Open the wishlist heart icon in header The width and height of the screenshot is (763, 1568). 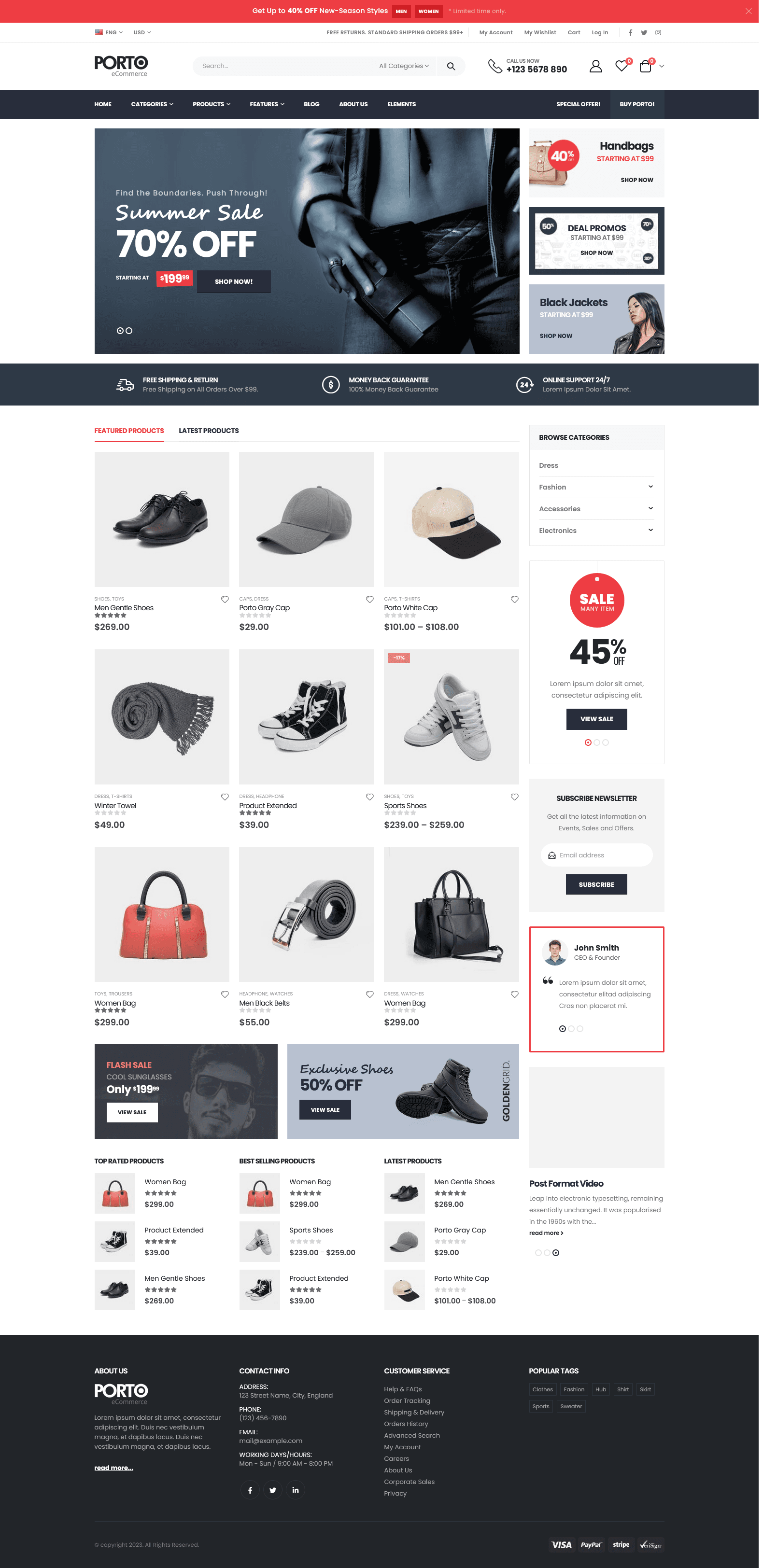625,66
